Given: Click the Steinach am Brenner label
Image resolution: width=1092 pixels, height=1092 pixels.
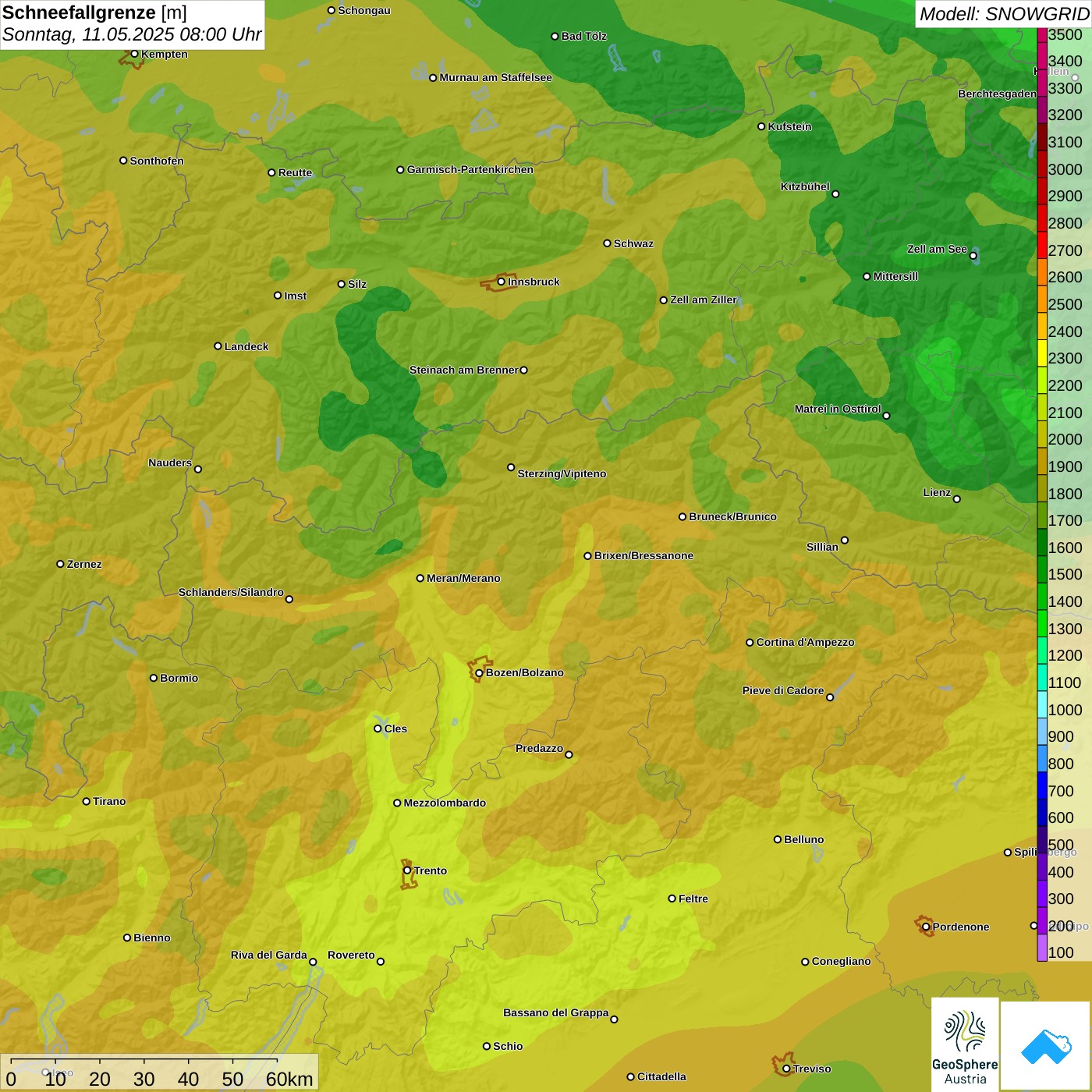Looking at the screenshot, I should tap(463, 370).
